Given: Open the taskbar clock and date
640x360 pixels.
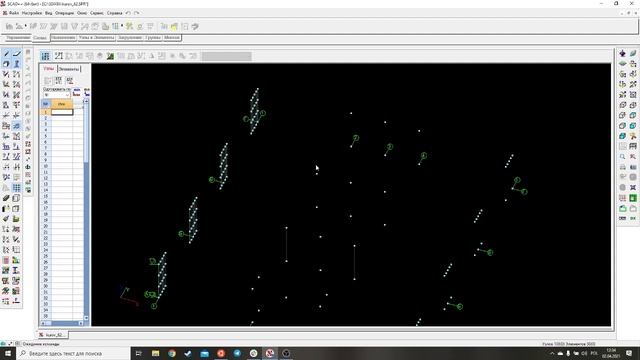Looking at the screenshot, I should [611, 353].
